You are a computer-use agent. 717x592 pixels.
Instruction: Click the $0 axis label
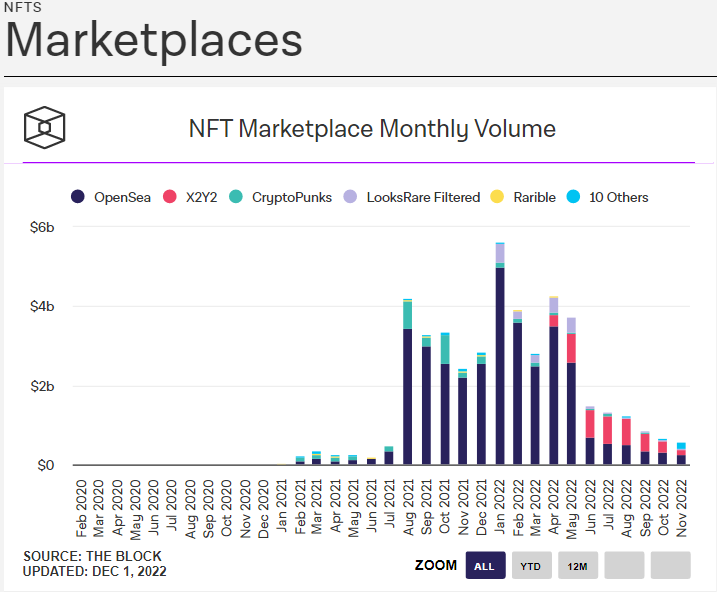pyautogui.click(x=46, y=465)
